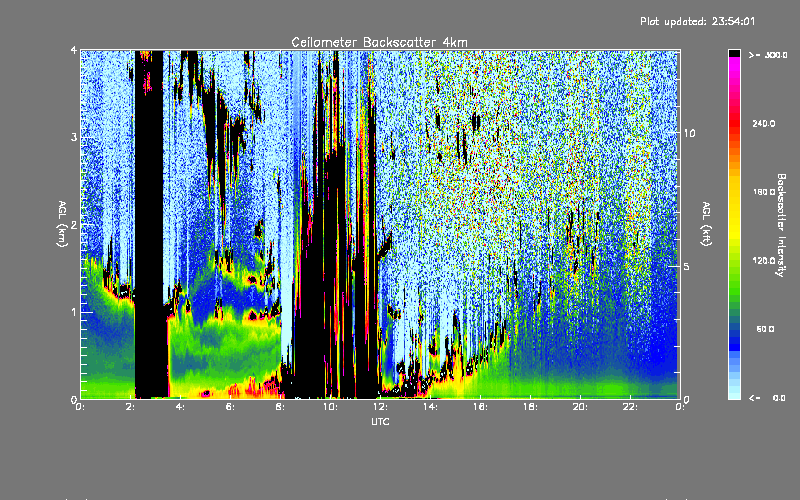This screenshot has height=500, width=800.
Task: Click the left y-axis label '3' km
Action: (74, 137)
